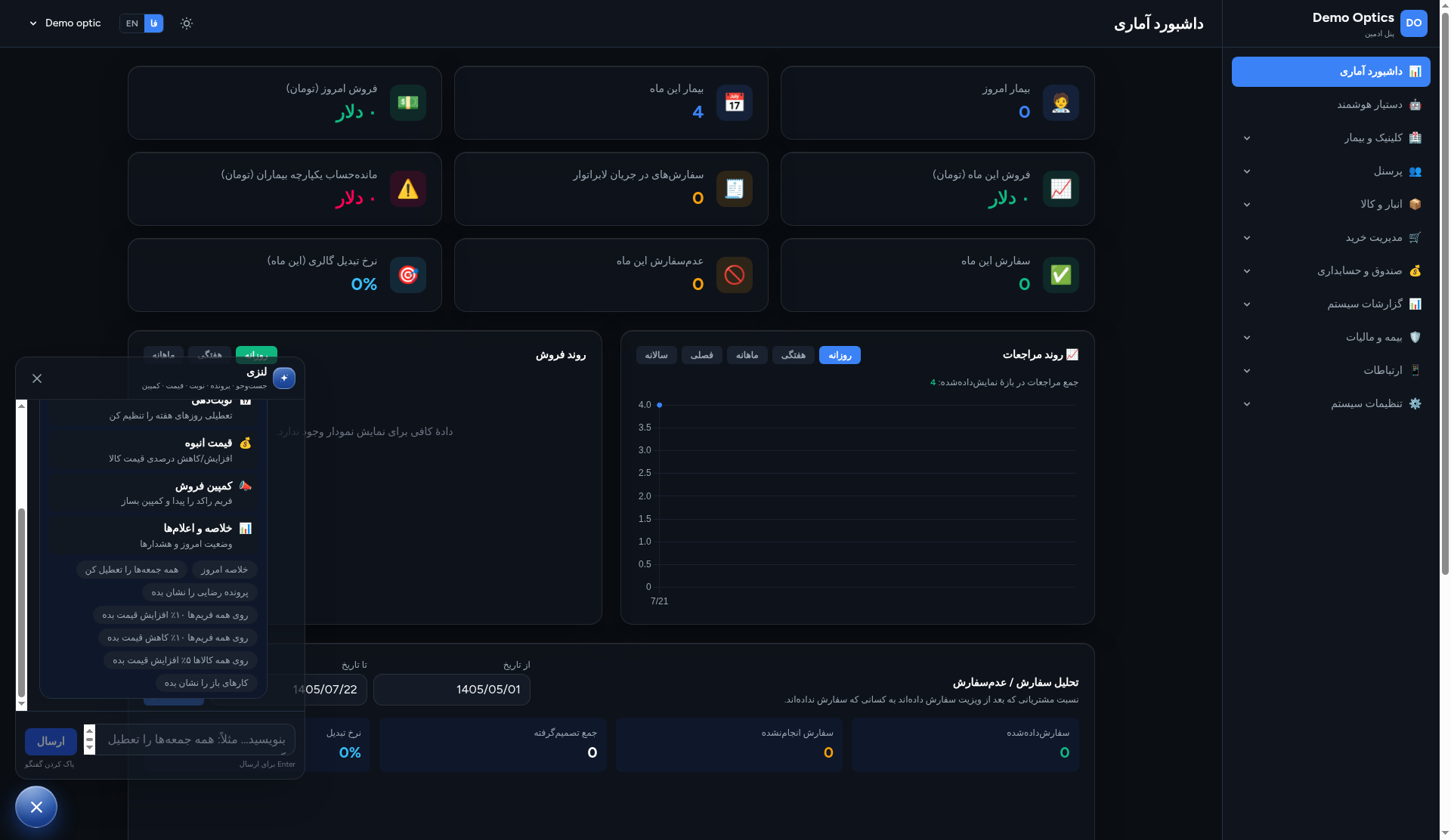Click the Lenzy assistant sparkle icon
The width and height of the screenshot is (1451, 840).
pyautogui.click(x=284, y=378)
